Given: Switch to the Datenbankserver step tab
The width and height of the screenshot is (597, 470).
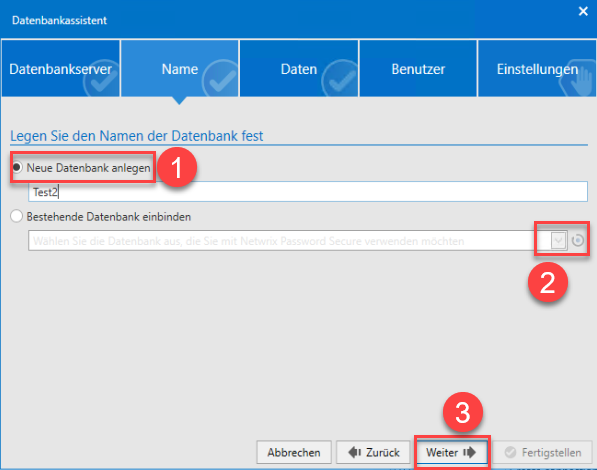Looking at the screenshot, I should [x=61, y=68].
